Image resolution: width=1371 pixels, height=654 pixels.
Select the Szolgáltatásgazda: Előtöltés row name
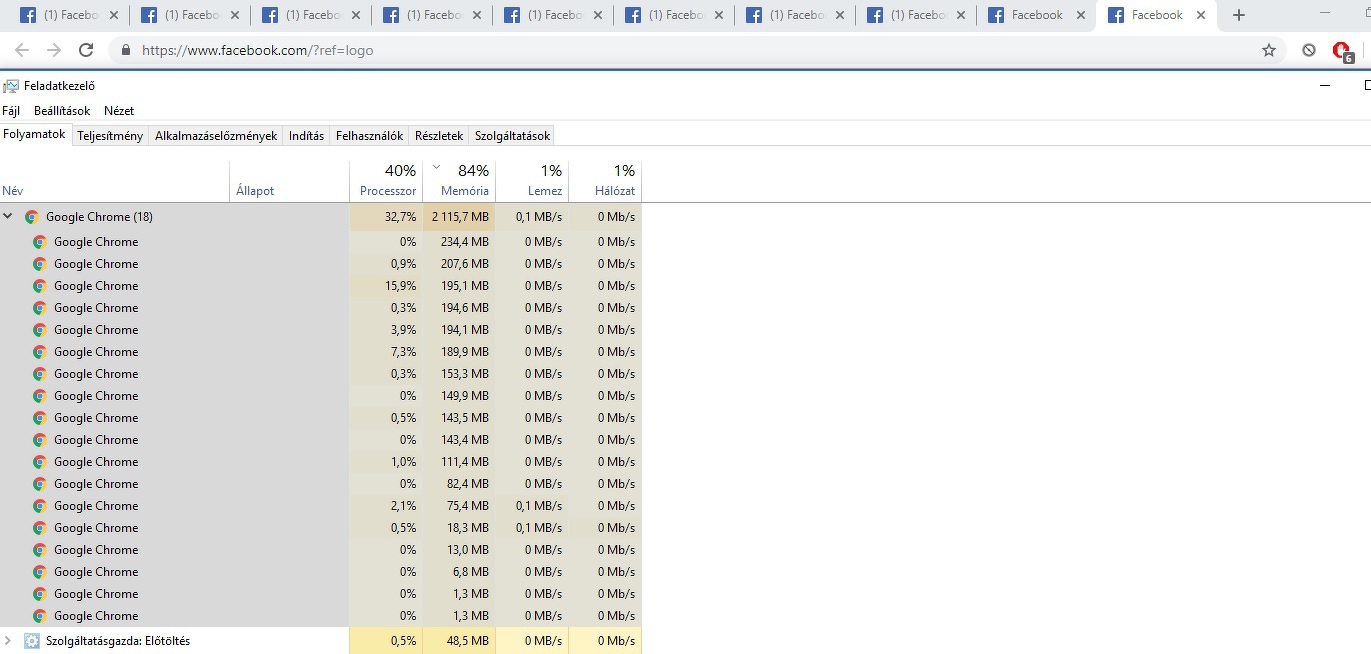point(118,641)
